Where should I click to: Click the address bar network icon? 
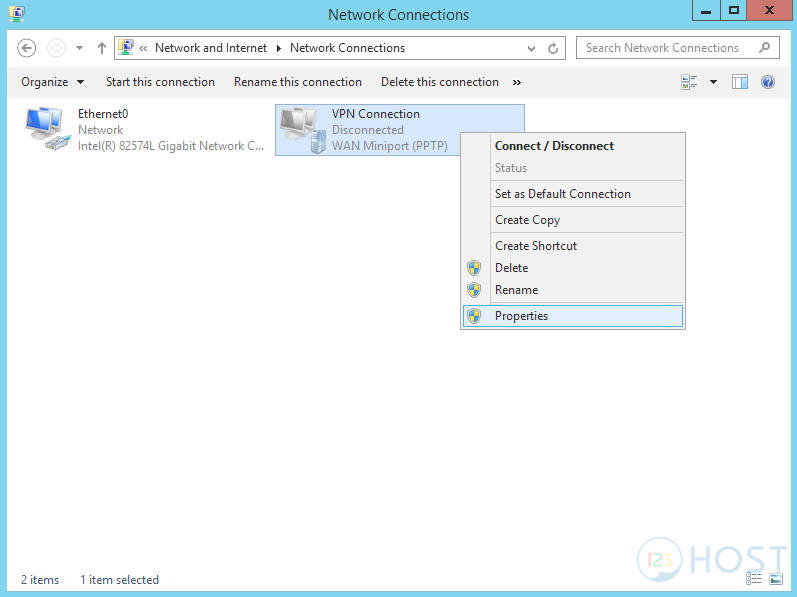[x=126, y=48]
